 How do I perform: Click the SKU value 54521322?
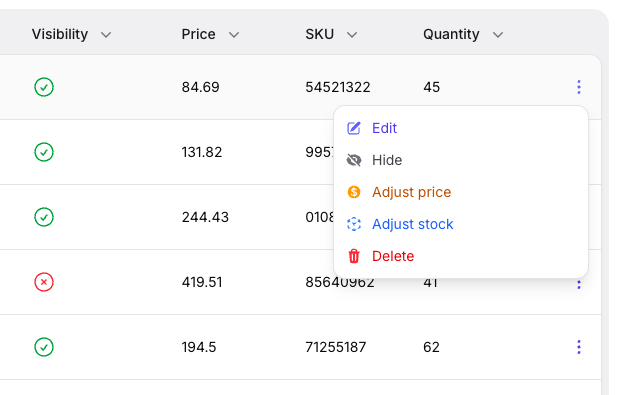tap(338, 87)
